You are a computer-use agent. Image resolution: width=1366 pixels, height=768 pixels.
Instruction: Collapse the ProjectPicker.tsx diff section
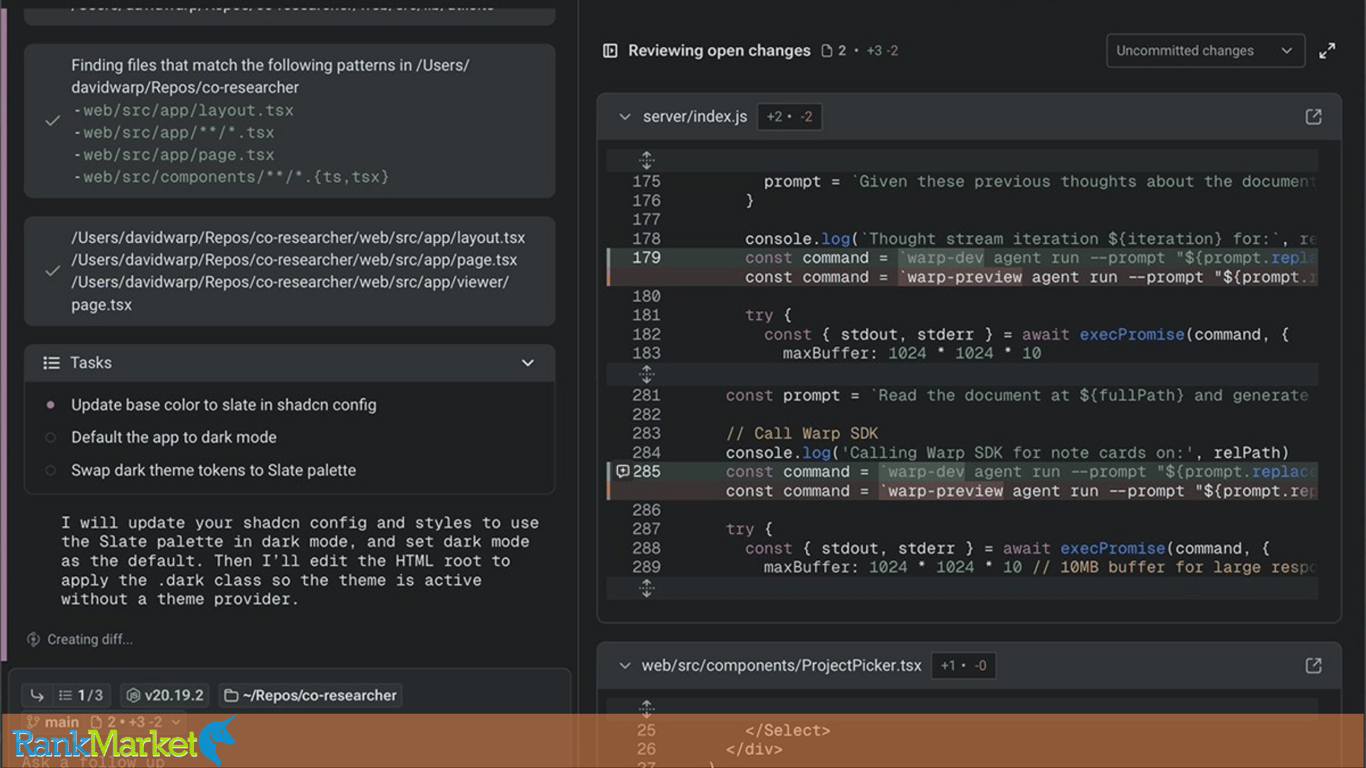[625, 665]
